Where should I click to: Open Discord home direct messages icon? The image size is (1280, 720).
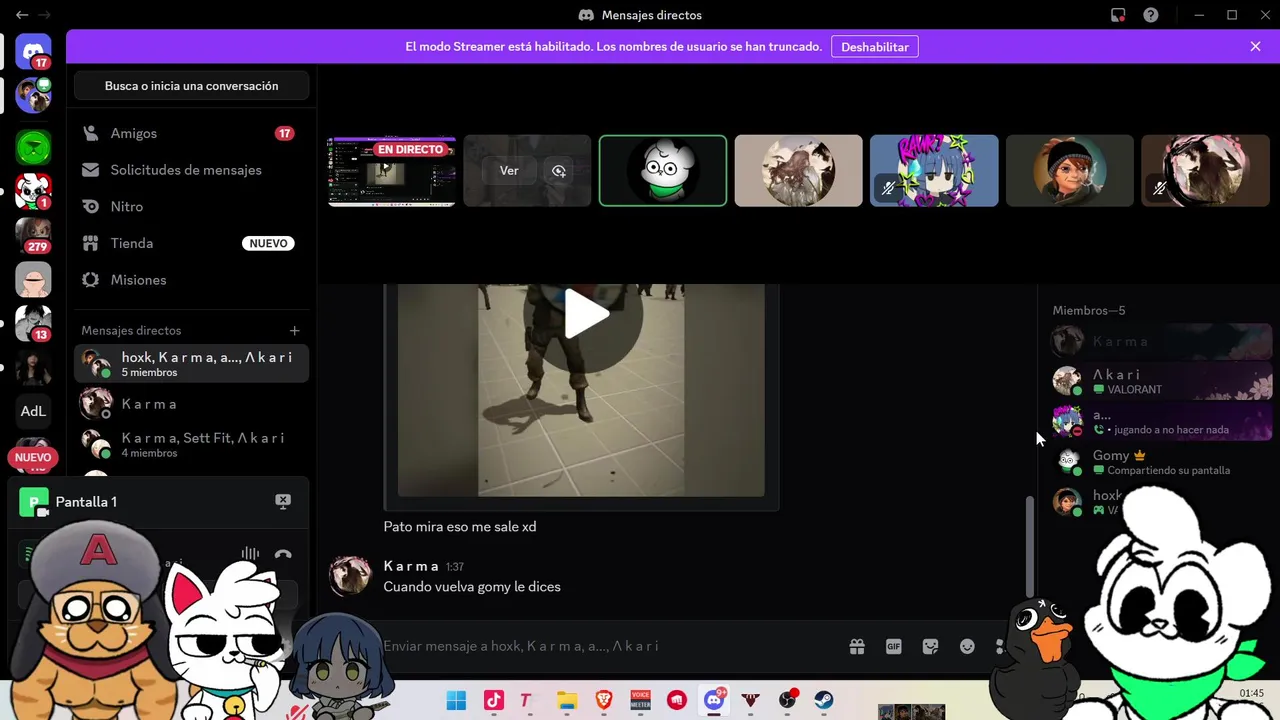point(33,52)
